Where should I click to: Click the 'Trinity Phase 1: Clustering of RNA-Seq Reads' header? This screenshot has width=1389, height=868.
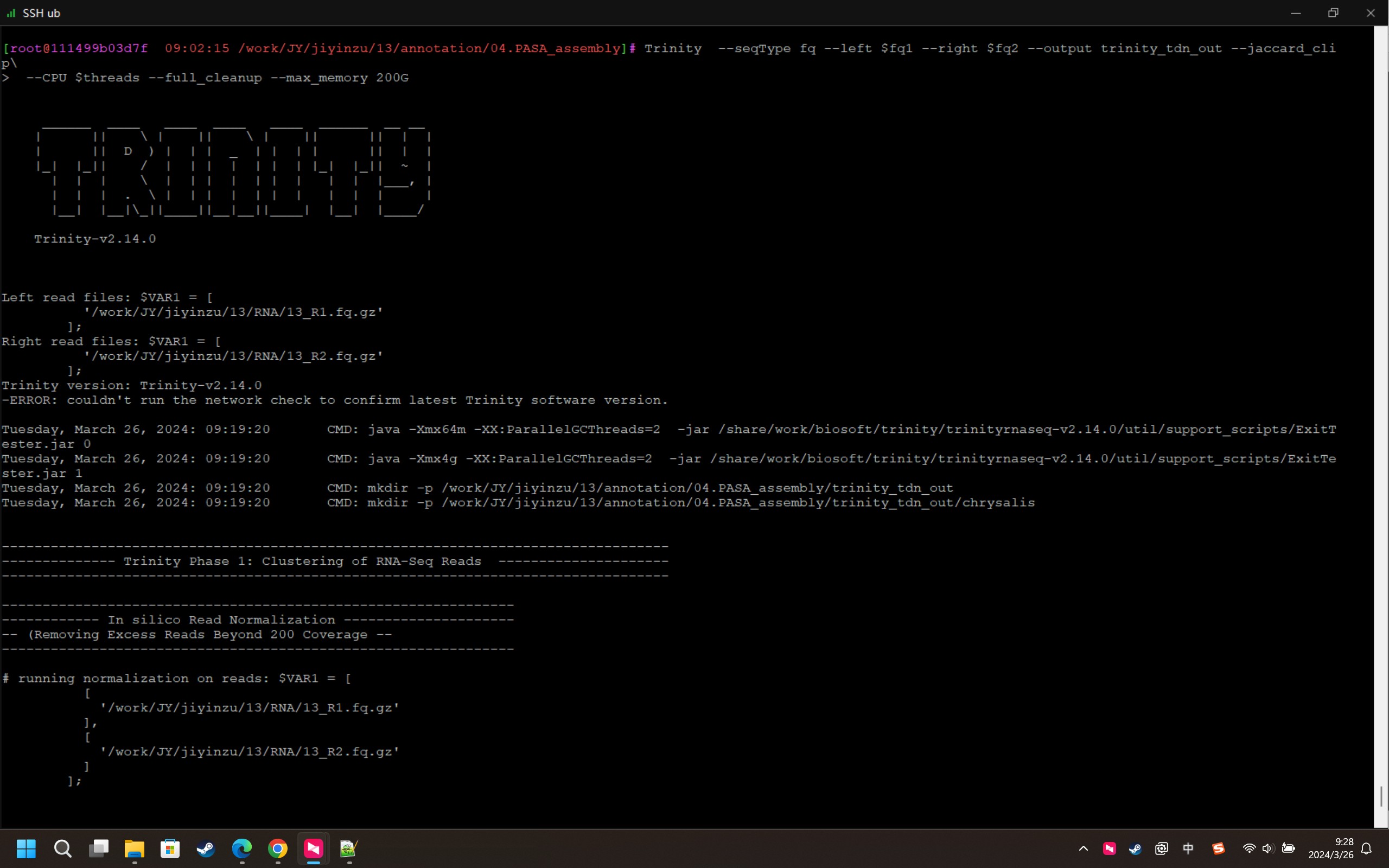302,561
